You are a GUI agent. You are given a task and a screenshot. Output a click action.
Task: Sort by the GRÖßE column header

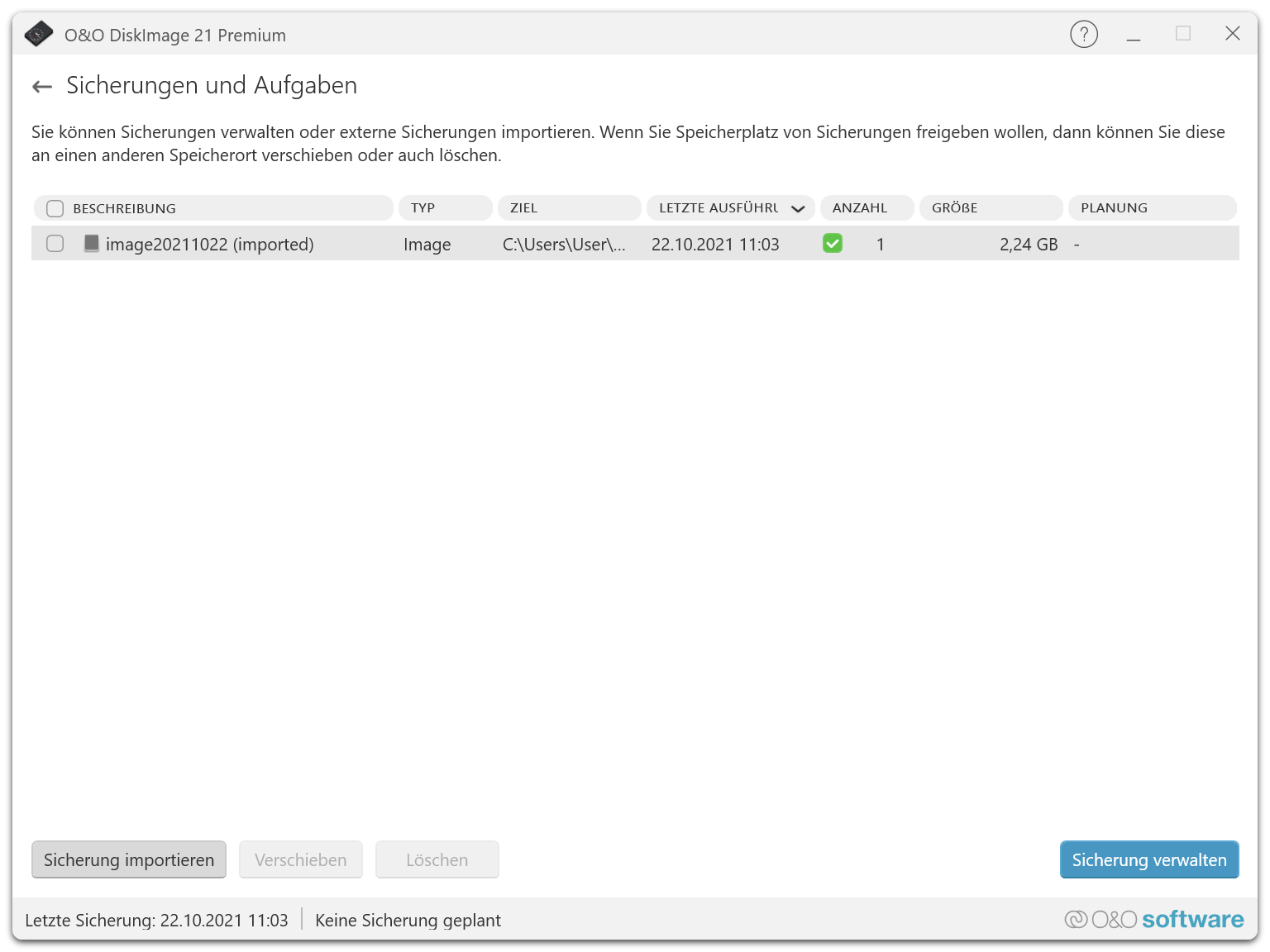tap(991, 208)
